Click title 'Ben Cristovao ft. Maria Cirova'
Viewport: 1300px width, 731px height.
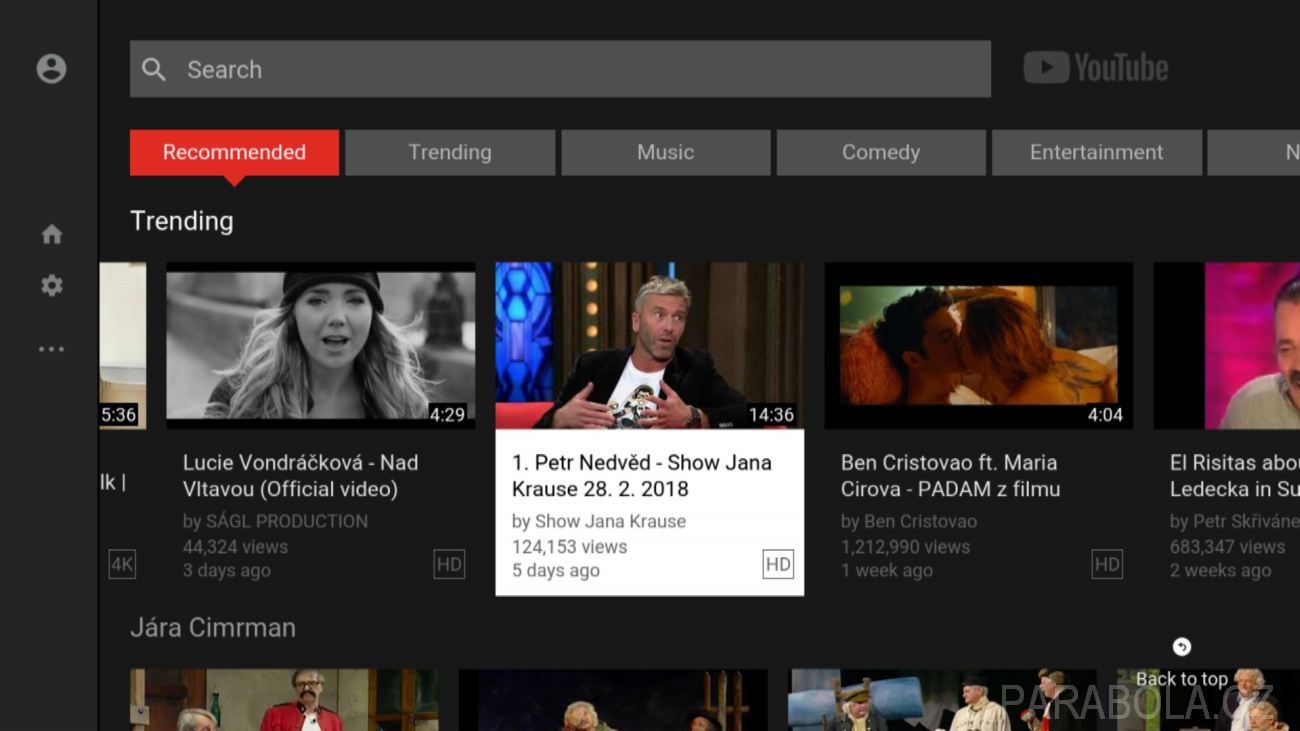pyautogui.click(x=950, y=476)
